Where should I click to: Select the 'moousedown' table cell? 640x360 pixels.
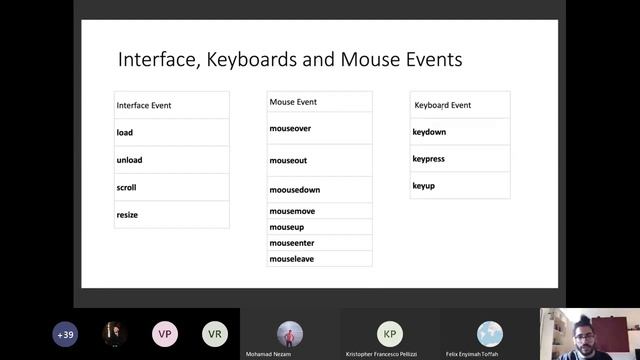(320, 190)
